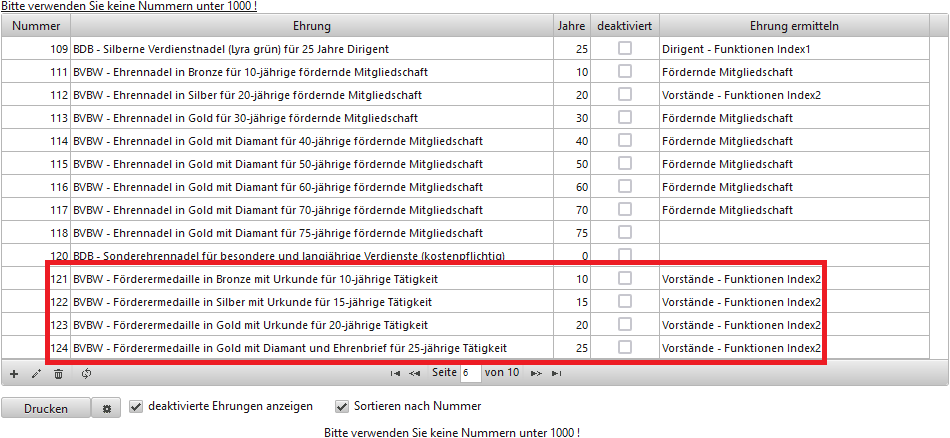This screenshot has width=950, height=438.
Task: Toggle 'deaktivierte Ehrungen anzeigen' checkbox
Action: [x=136, y=406]
